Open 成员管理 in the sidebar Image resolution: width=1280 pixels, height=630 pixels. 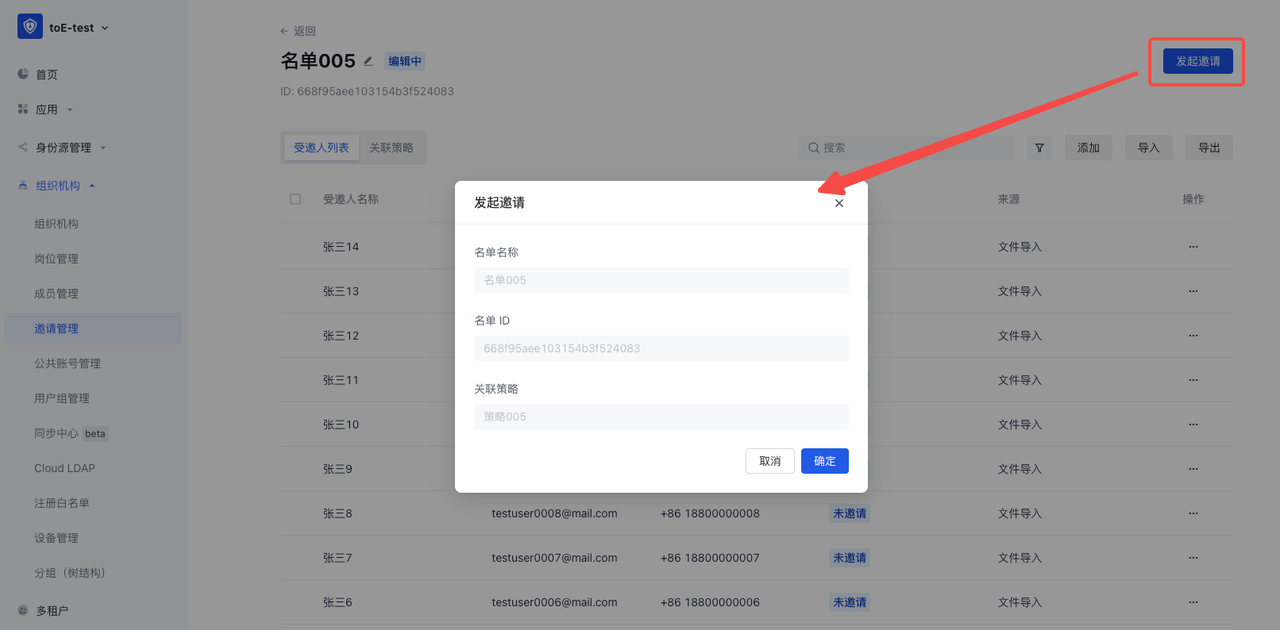pyautogui.click(x=56, y=294)
